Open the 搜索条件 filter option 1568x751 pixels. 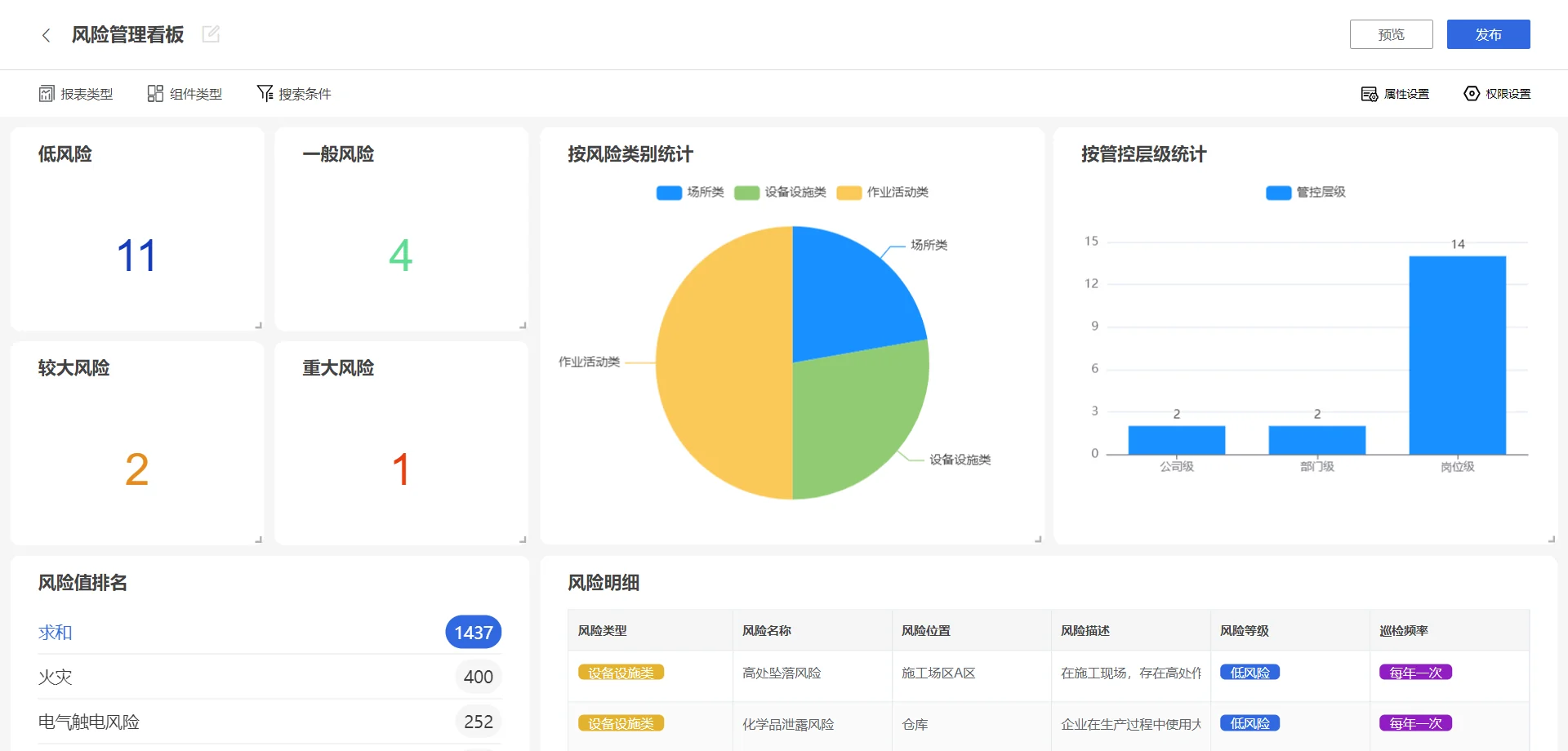click(294, 94)
